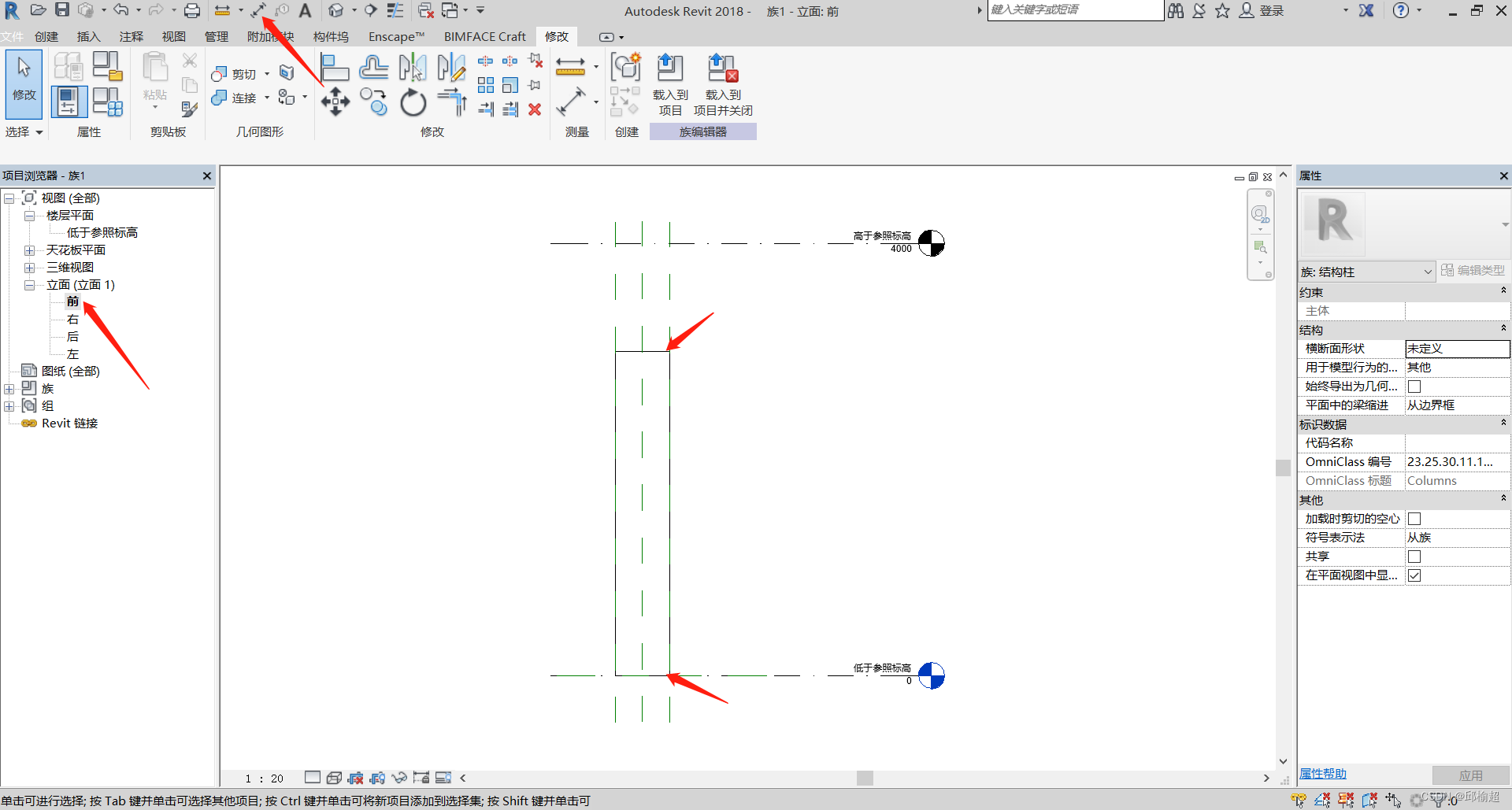Click the 属性帮助 link at bottom
This screenshot has width=1512, height=810.
pos(1322,773)
